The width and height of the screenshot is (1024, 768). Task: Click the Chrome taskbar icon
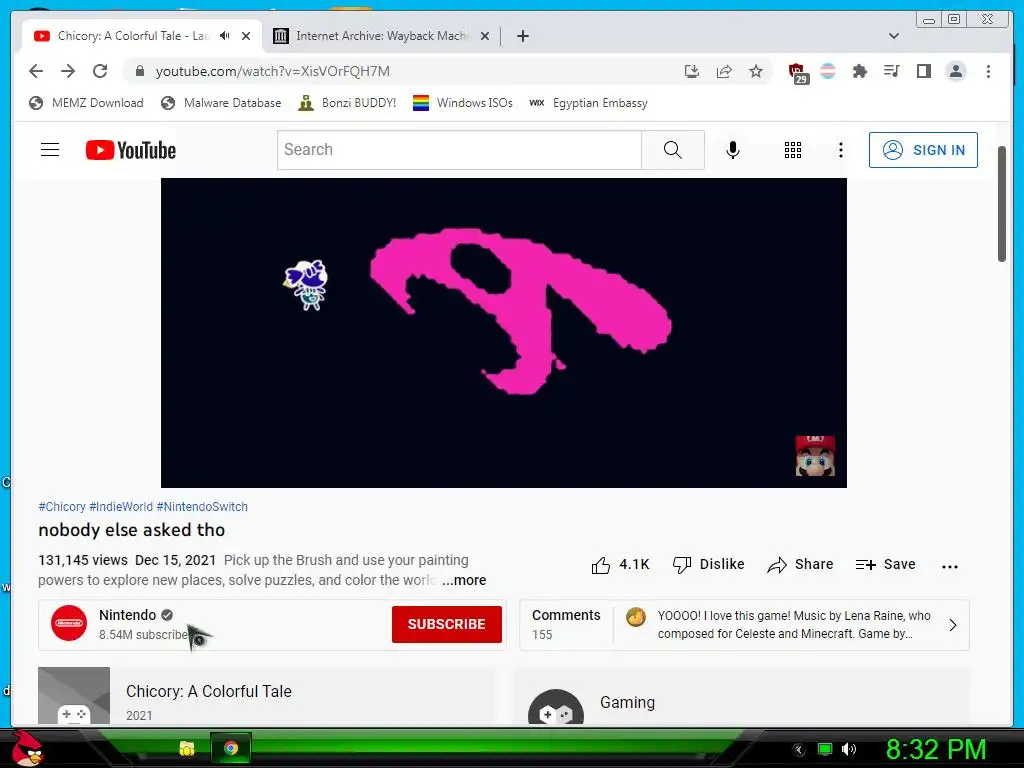(231, 748)
